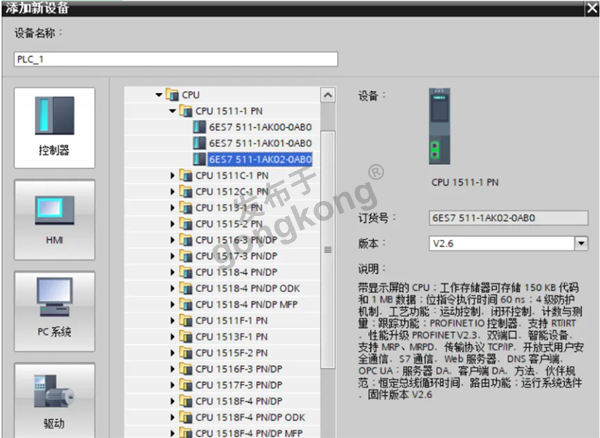
Task: Click folder icon of CPU 1512C-1 PN
Action: [186, 191]
